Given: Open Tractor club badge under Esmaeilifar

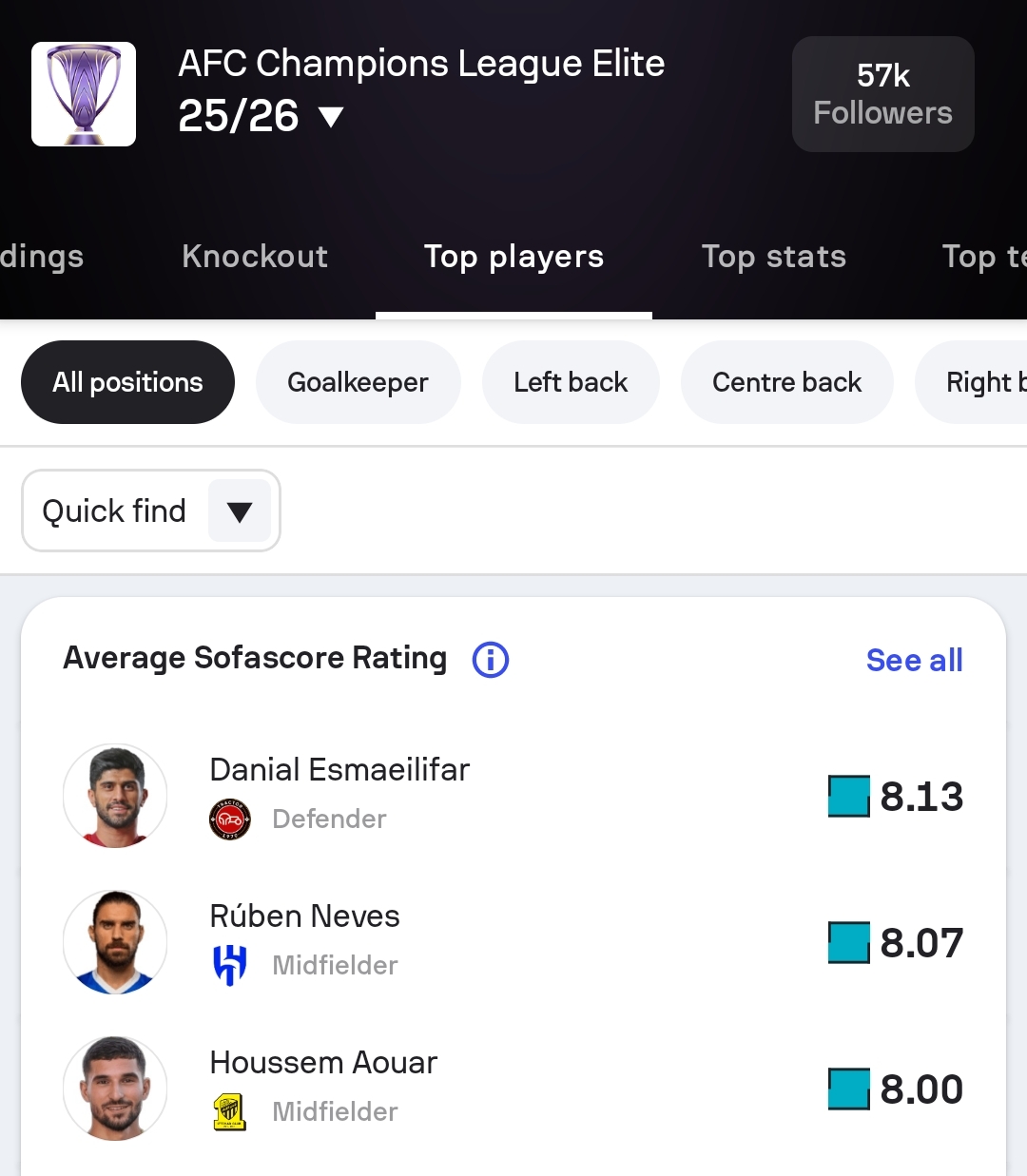Looking at the screenshot, I should pos(230,819).
